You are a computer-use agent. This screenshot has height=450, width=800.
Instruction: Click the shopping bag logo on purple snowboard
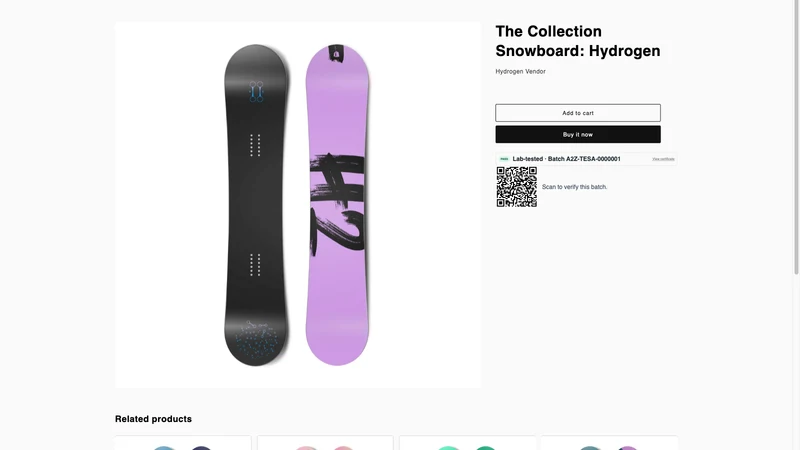336,53
